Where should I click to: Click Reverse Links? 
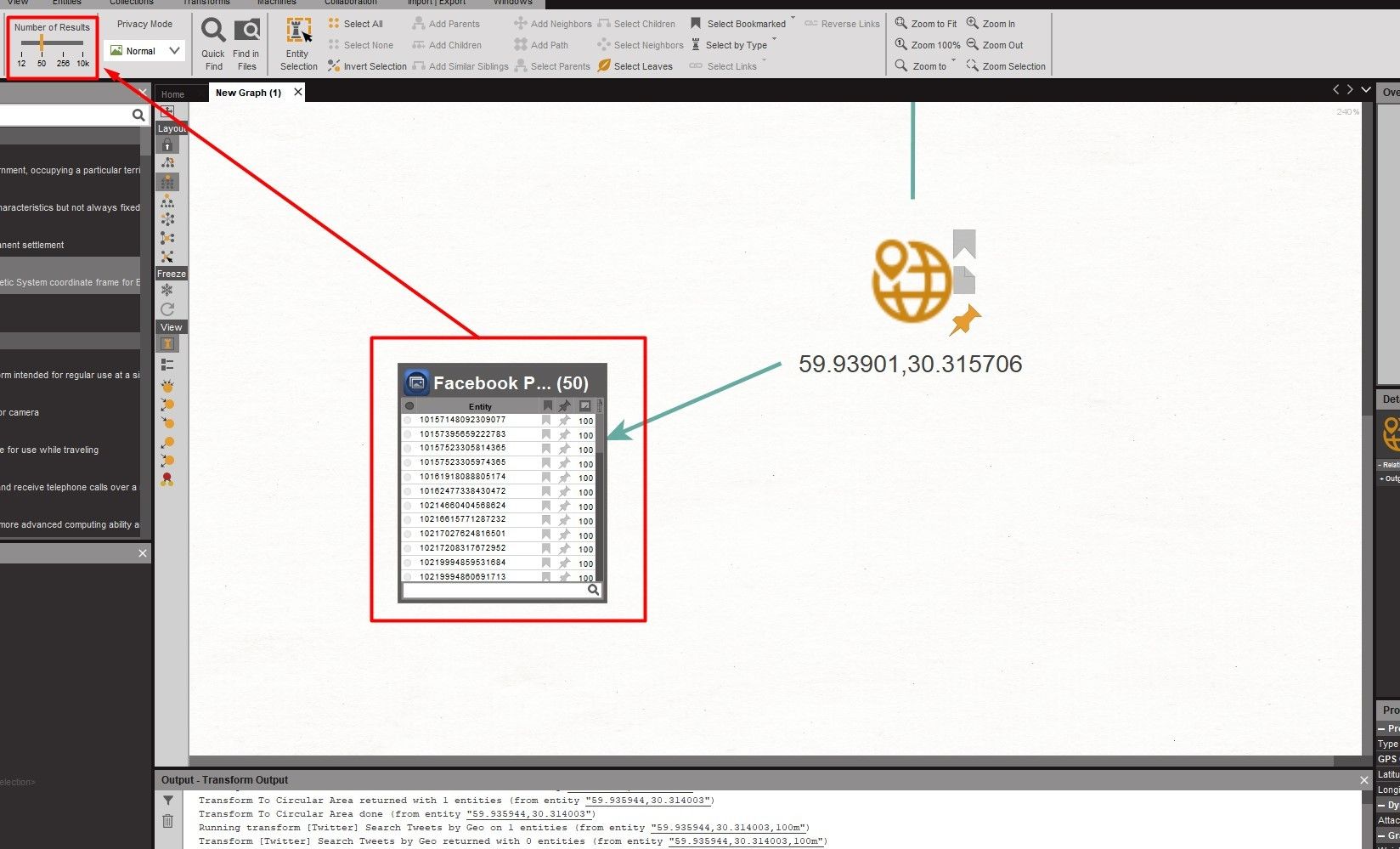[x=842, y=24]
